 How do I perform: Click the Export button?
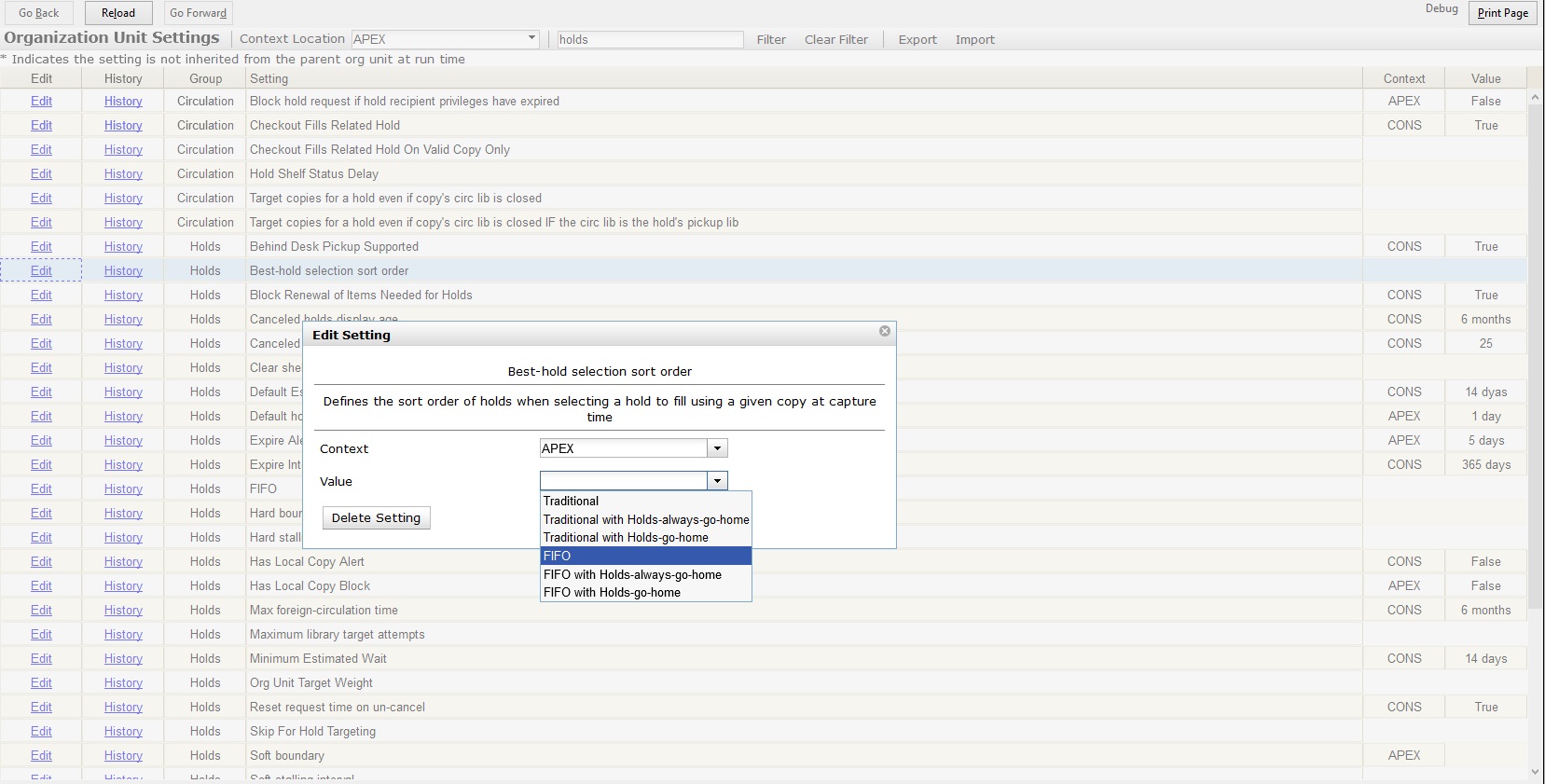click(917, 39)
